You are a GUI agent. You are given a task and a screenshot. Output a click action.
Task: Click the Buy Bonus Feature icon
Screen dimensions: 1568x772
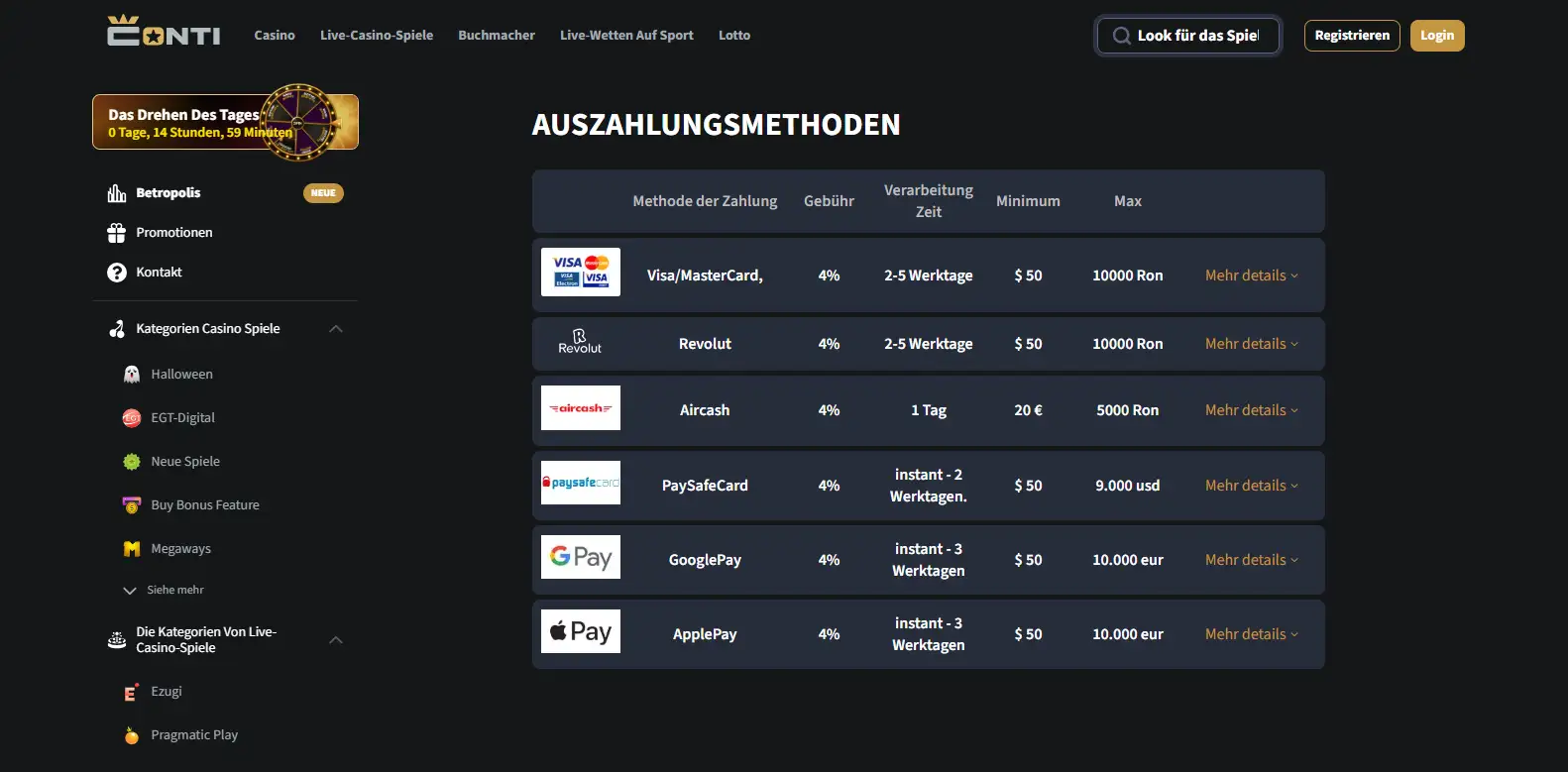point(132,505)
